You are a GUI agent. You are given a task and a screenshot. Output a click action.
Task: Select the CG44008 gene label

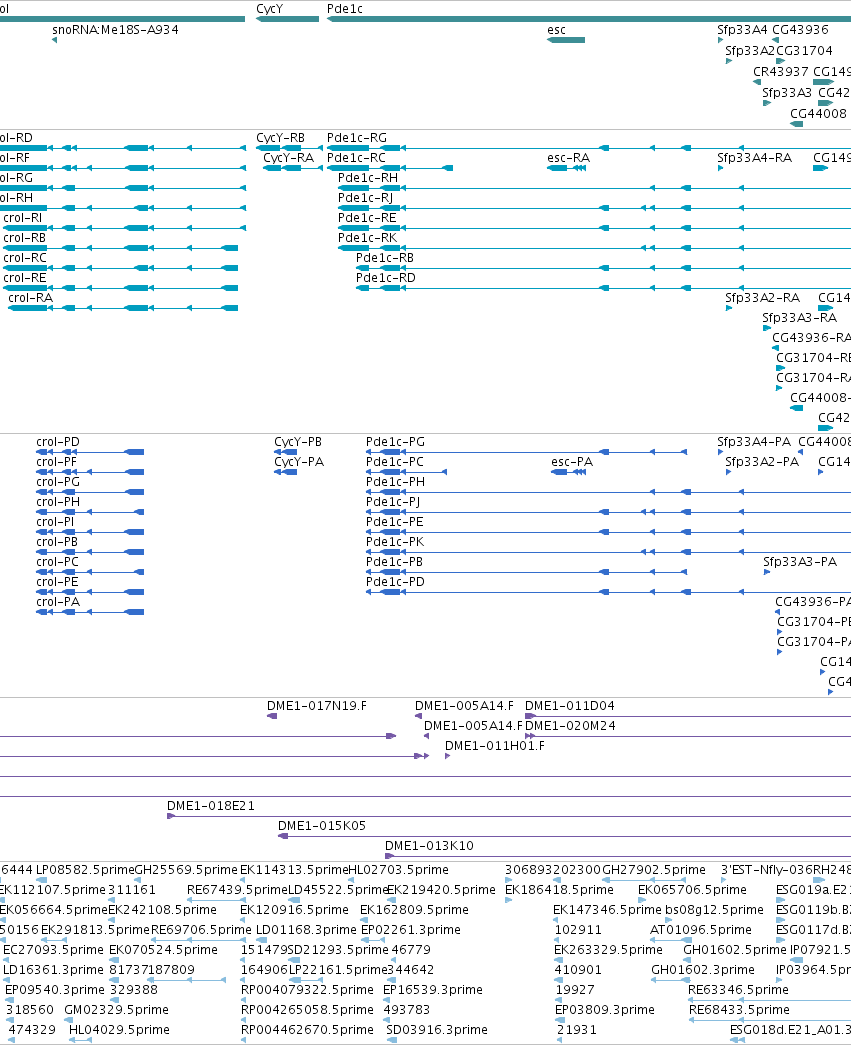pyautogui.click(x=818, y=113)
